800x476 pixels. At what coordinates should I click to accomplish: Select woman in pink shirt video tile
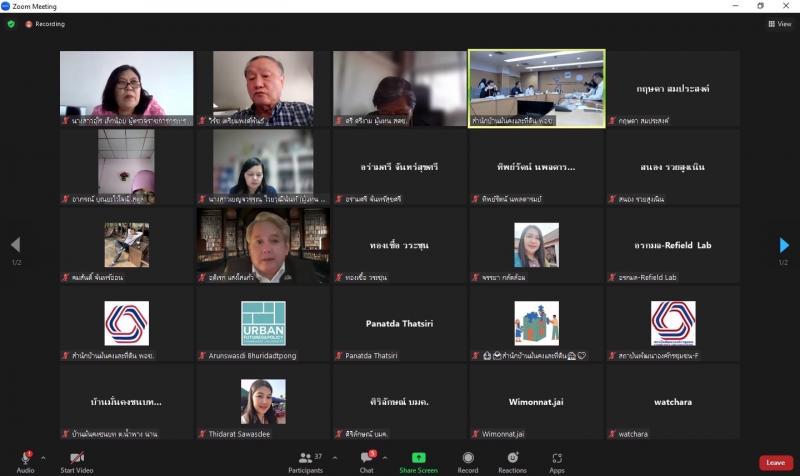coord(127,88)
